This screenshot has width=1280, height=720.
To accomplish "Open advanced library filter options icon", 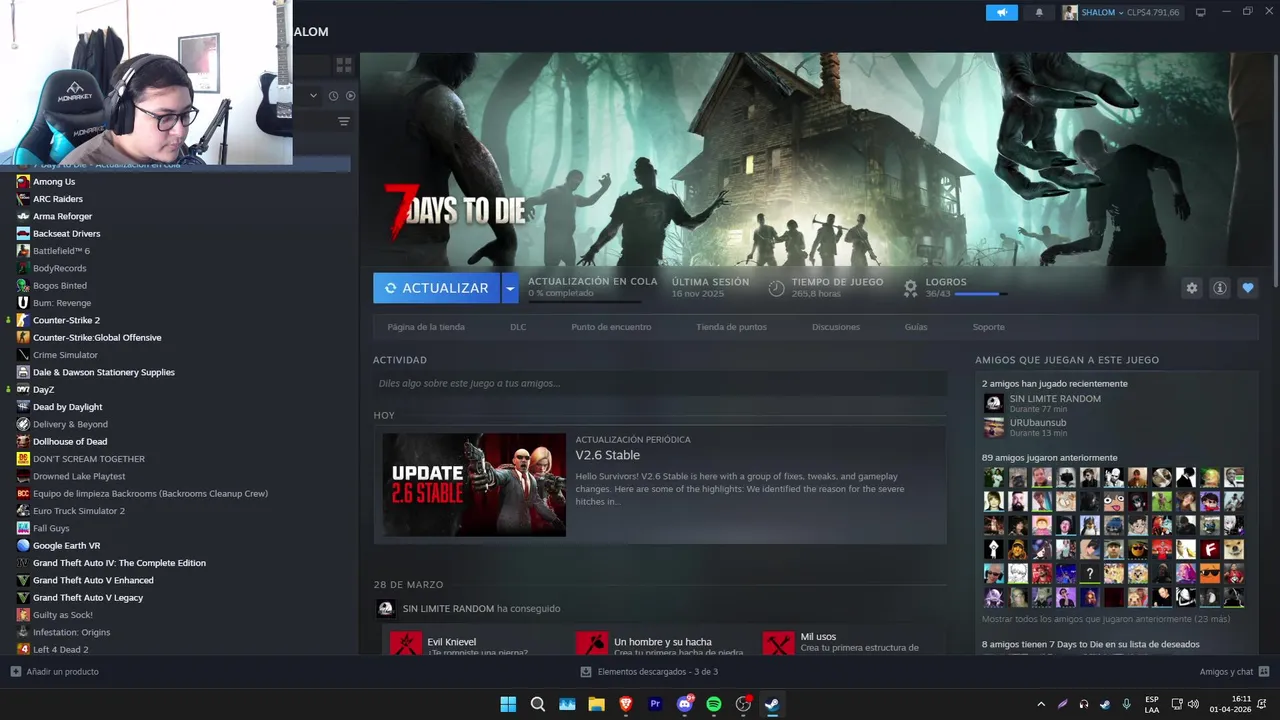I will [x=344, y=122].
